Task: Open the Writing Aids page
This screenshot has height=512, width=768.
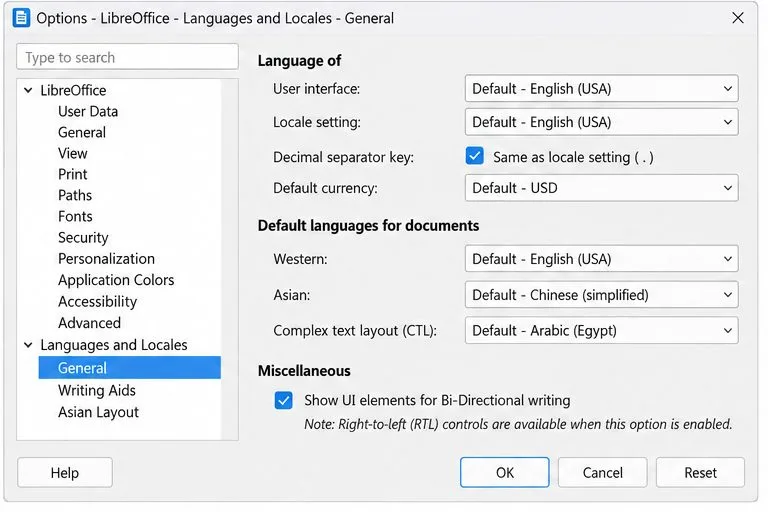Action: (97, 390)
